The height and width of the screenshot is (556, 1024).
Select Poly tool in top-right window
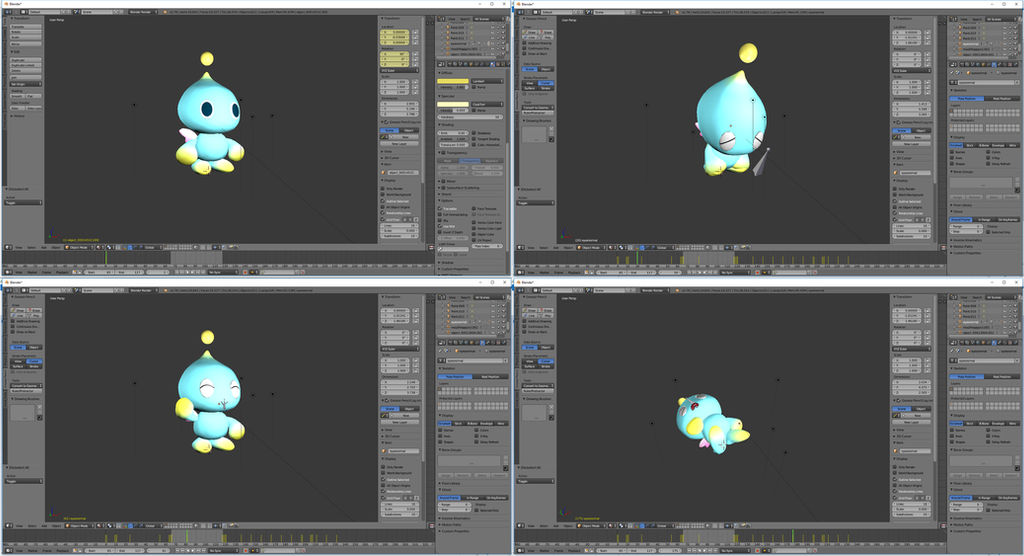(x=546, y=37)
